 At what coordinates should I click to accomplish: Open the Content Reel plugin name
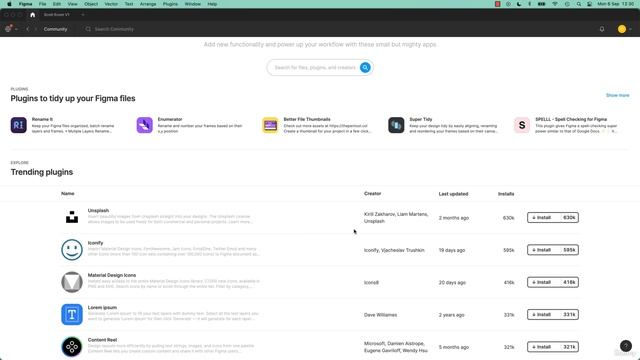102,340
